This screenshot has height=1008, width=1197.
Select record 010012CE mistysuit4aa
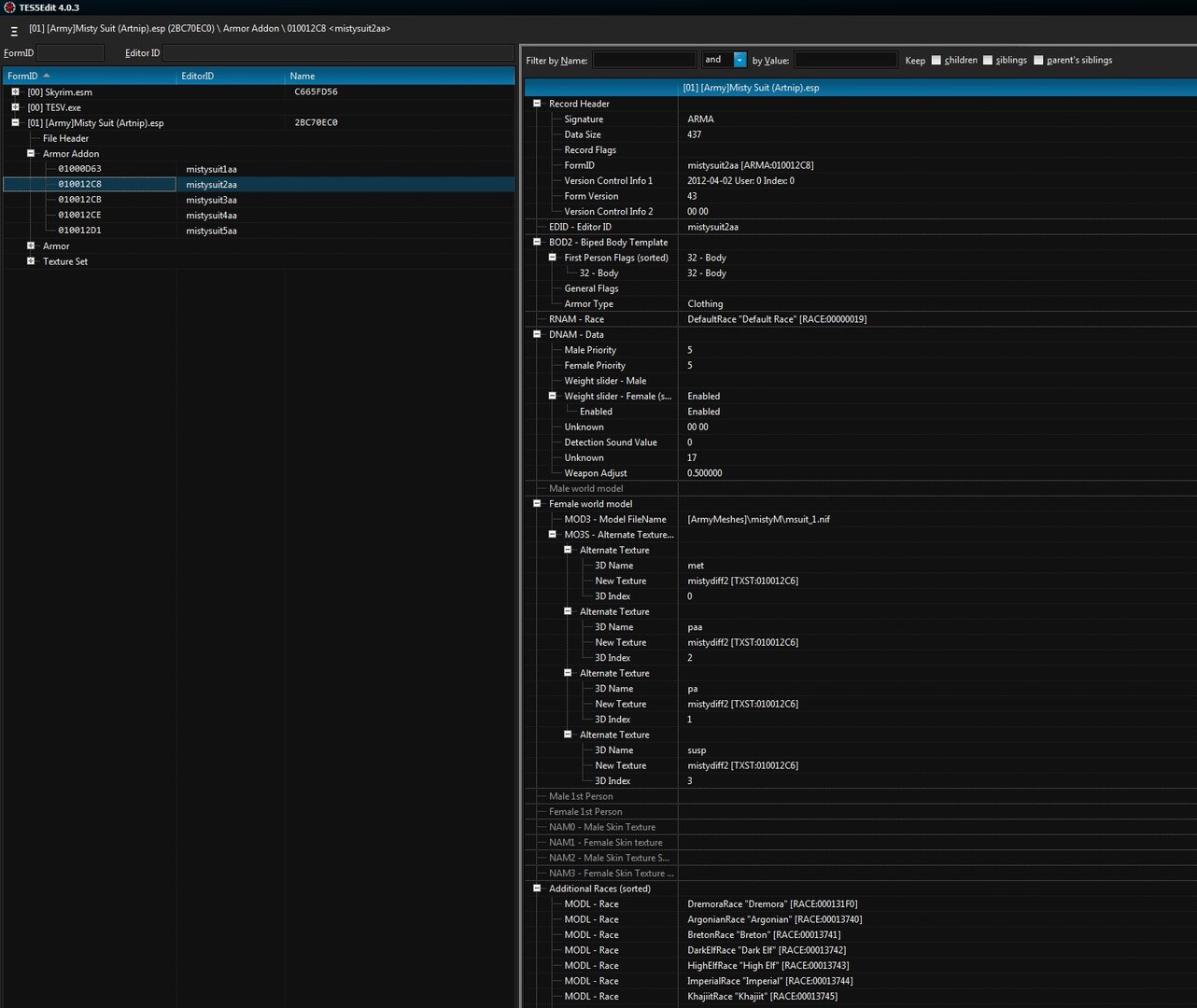click(x=259, y=215)
